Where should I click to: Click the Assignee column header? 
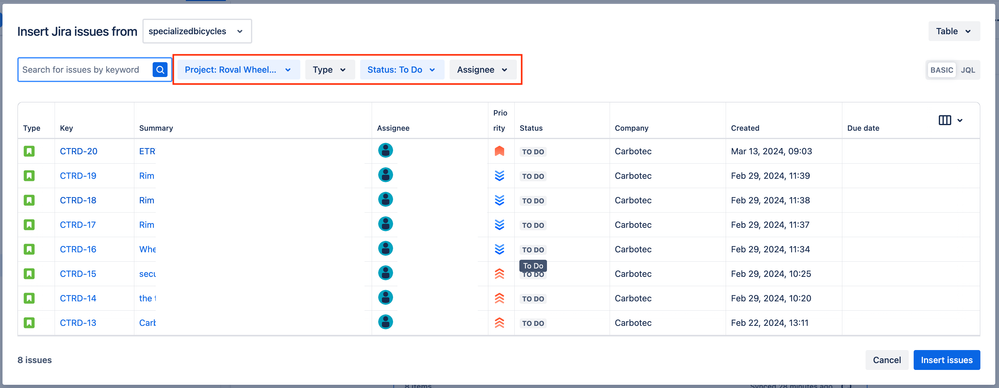[x=393, y=128]
